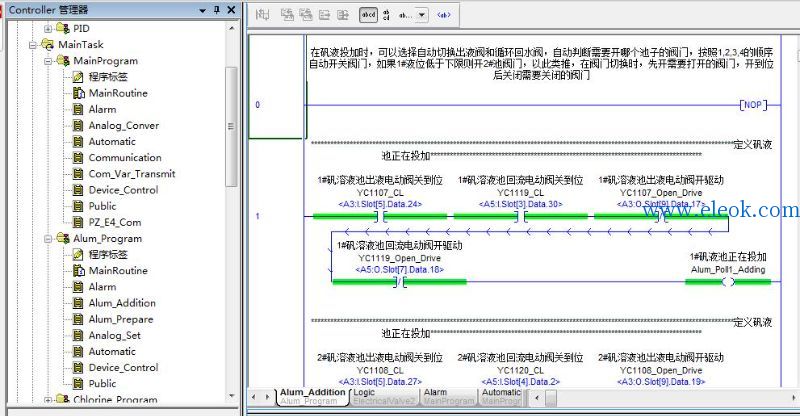This screenshot has height=416, width=800.
Task: Select the Alum_Poll1_Adding output coil
Action: pyautogui.click(x=729, y=281)
